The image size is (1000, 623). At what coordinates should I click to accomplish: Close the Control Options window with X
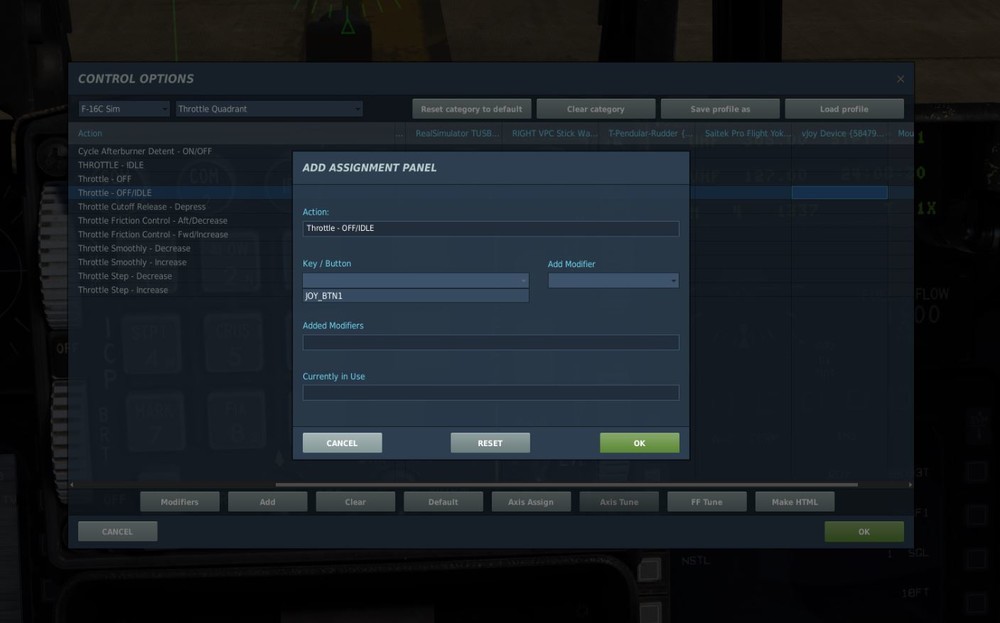[x=901, y=79]
